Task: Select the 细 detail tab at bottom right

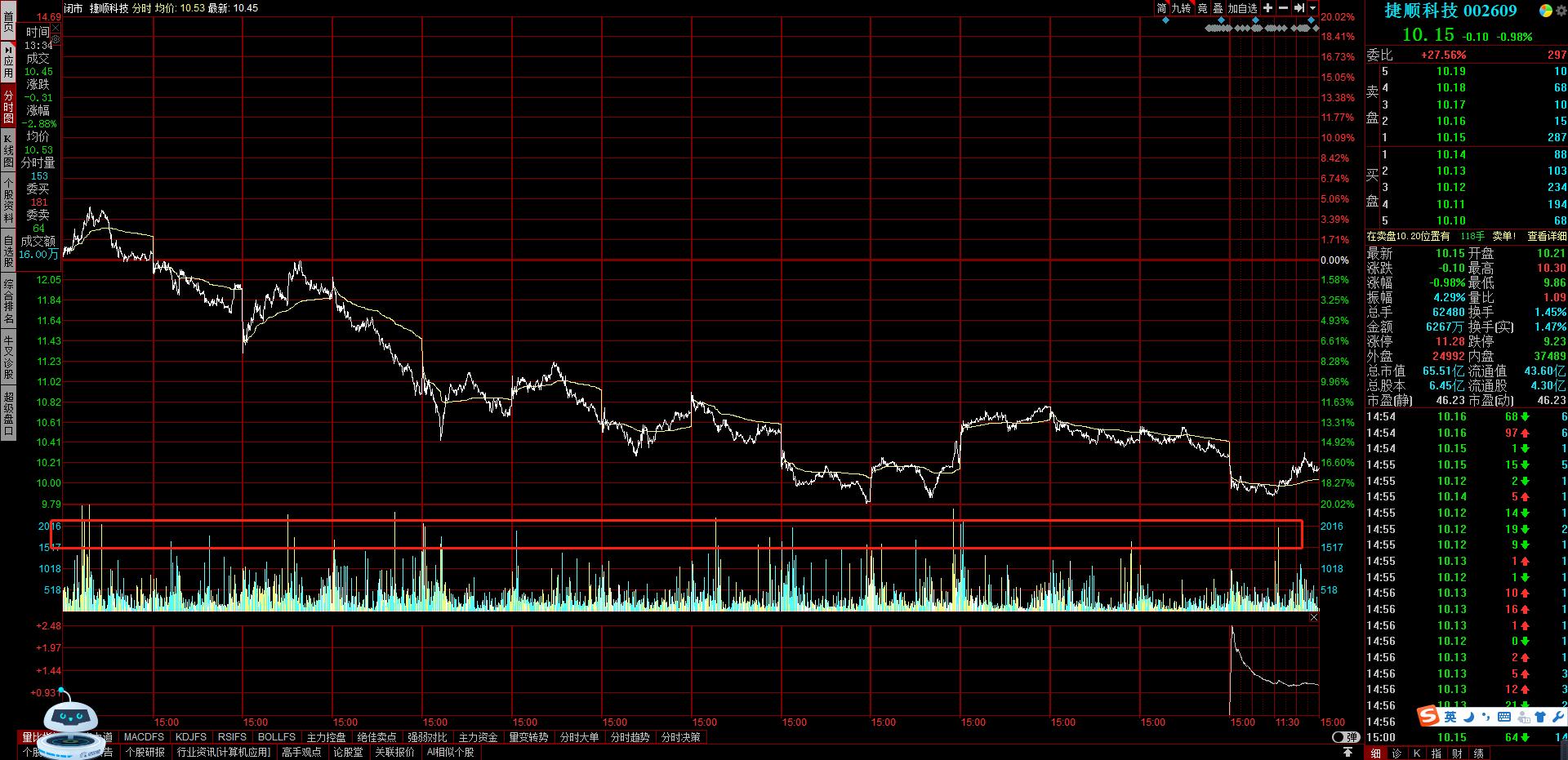Action: click(x=1375, y=753)
